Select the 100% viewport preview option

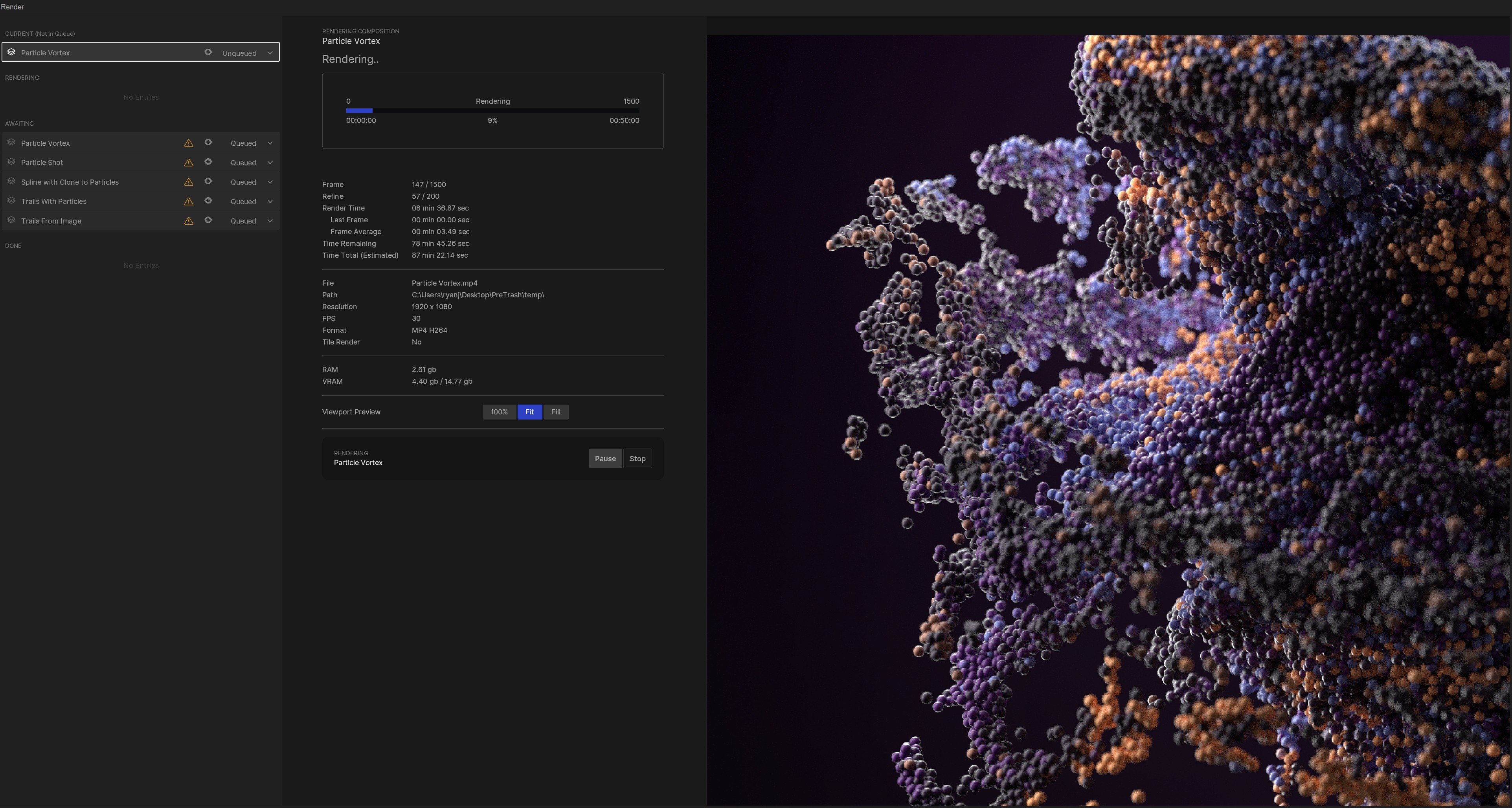tap(499, 412)
